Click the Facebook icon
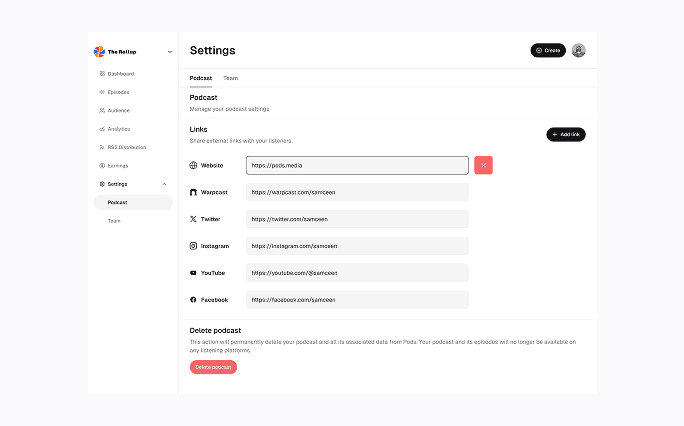Screen dimensions: 684x426 [193, 300]
